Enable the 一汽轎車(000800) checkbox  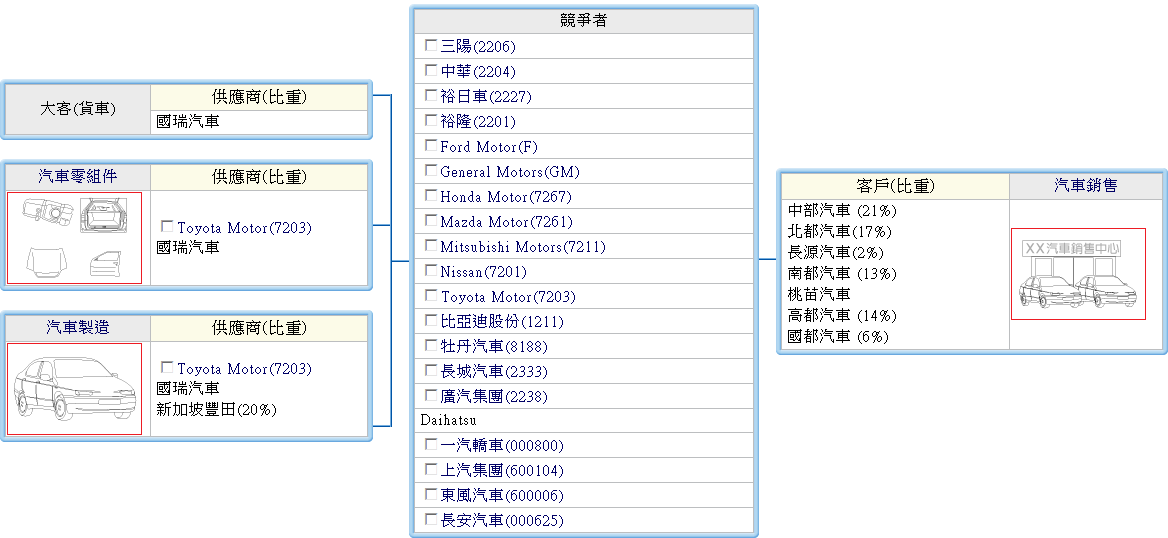[x=431, y=444]
